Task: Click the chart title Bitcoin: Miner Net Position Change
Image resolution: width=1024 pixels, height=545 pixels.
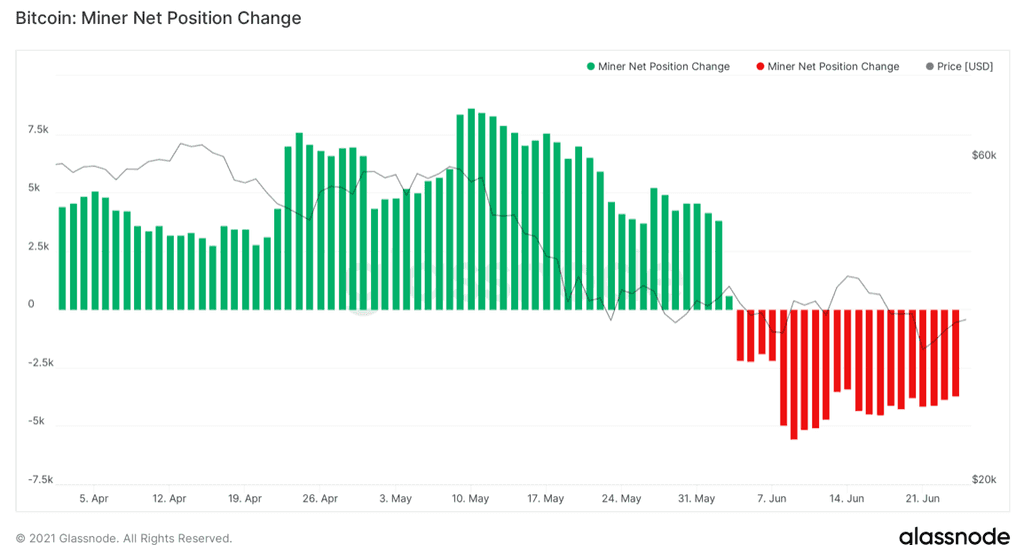Action: coord(158,18)
